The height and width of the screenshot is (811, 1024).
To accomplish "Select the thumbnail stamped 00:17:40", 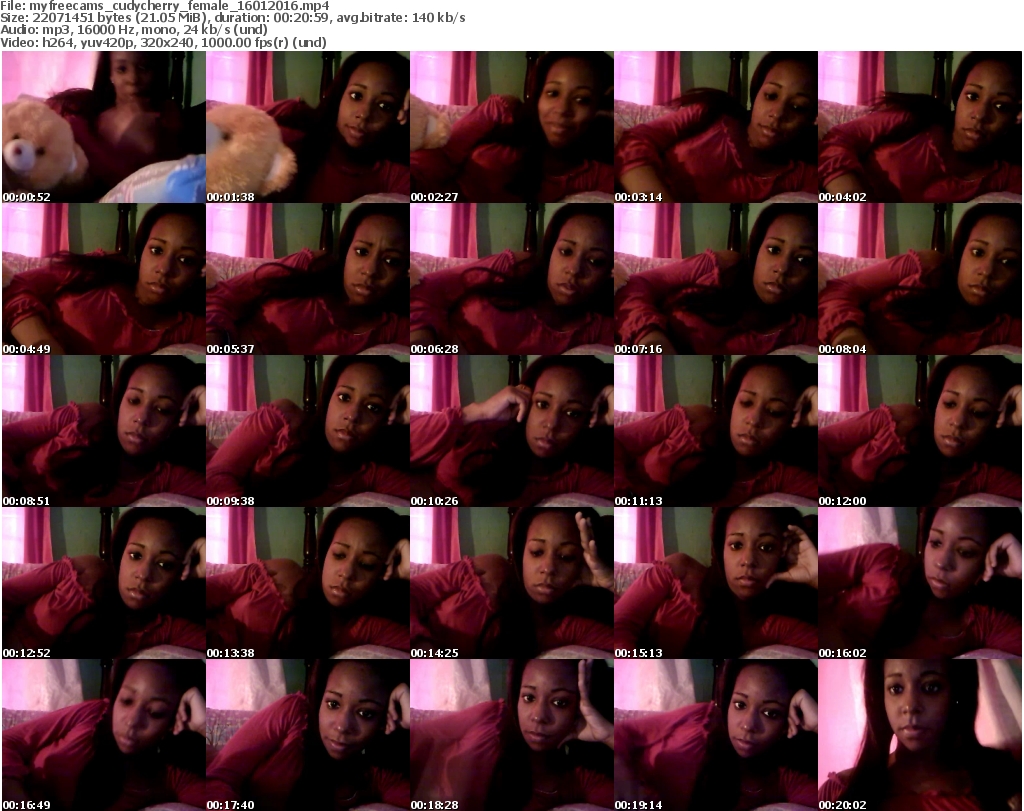I will coord(308,735).
